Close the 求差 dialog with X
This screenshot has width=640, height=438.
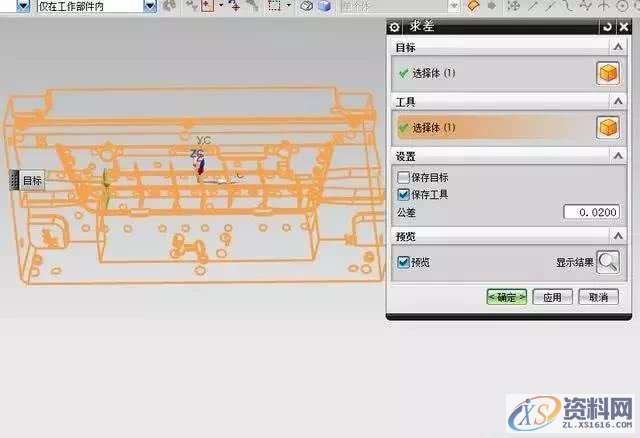(x=623, y=27)
